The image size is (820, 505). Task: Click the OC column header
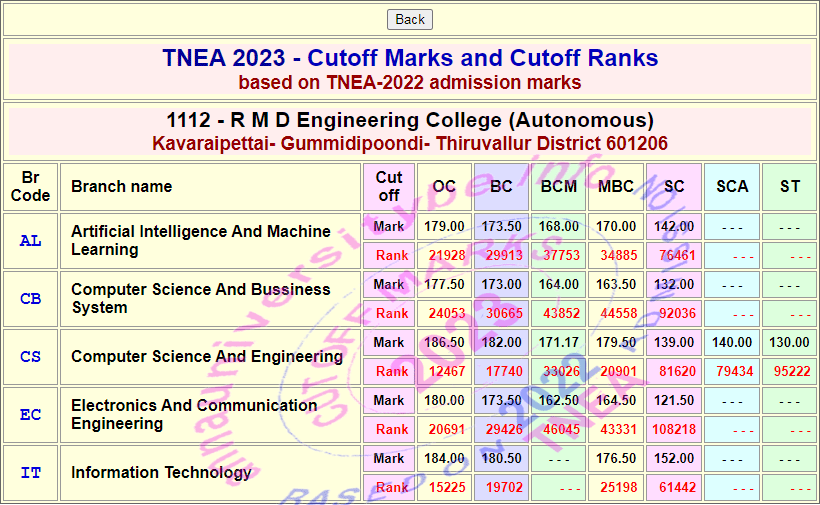click(444, 187)
